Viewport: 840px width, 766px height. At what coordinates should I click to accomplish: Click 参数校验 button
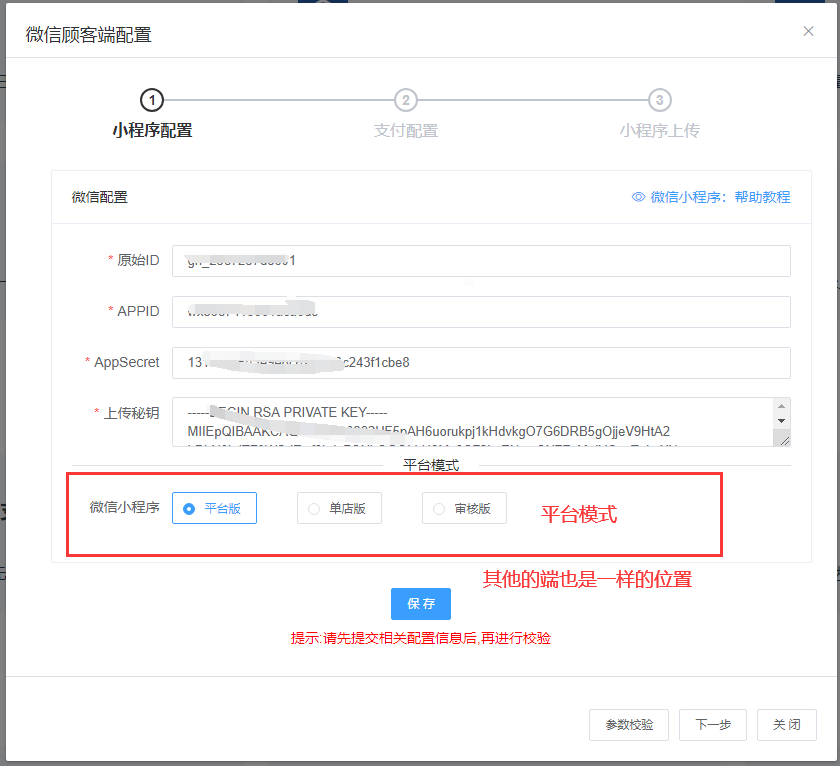629,725
